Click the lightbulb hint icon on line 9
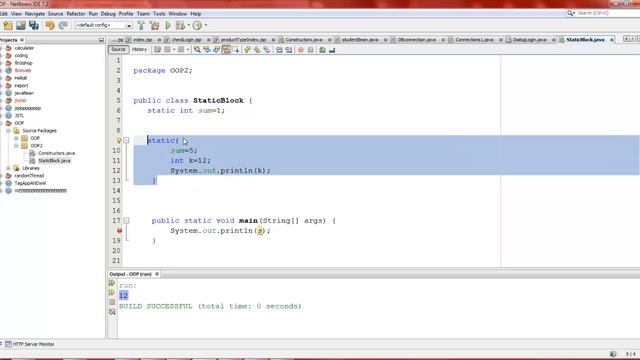The width and height of the screenshot is (640, 360). 119,140
